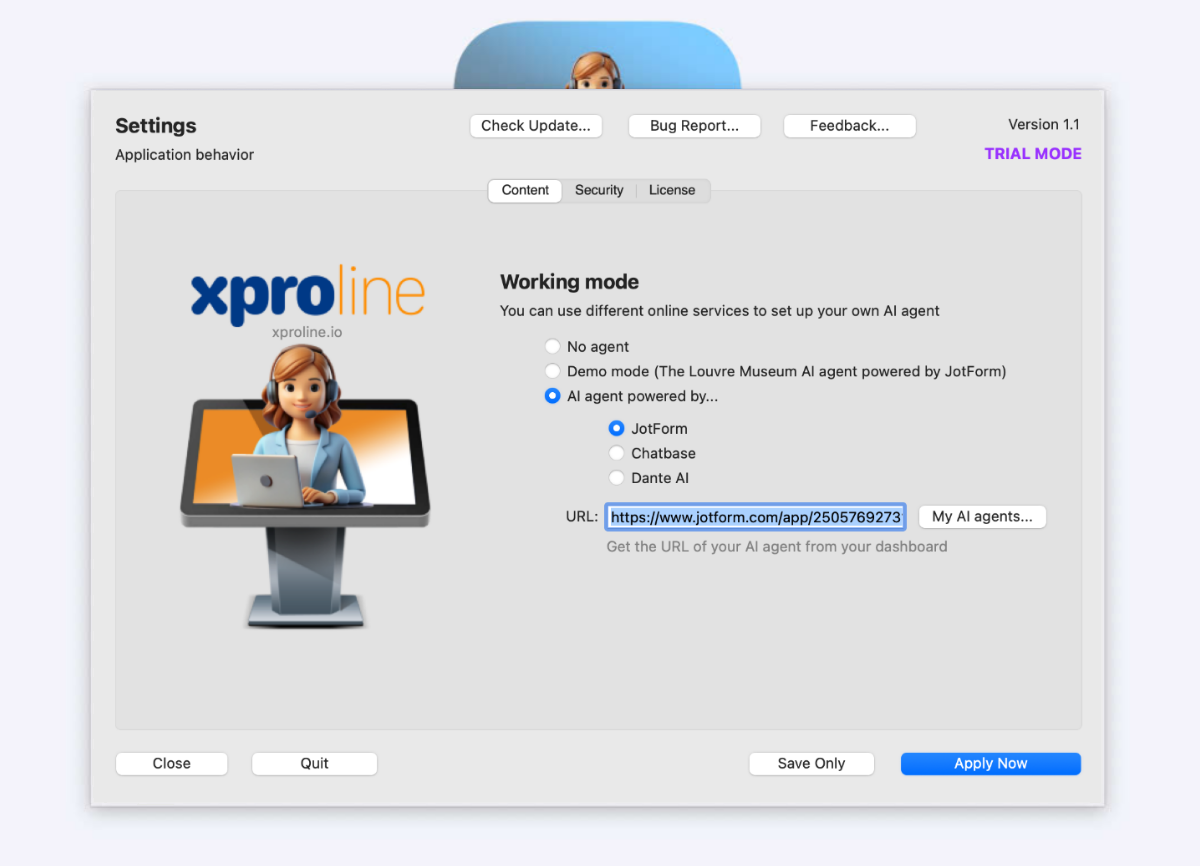This screenshot has width=1200, height=866.
Task: Click Check Update button
Action: coord(536,126)
